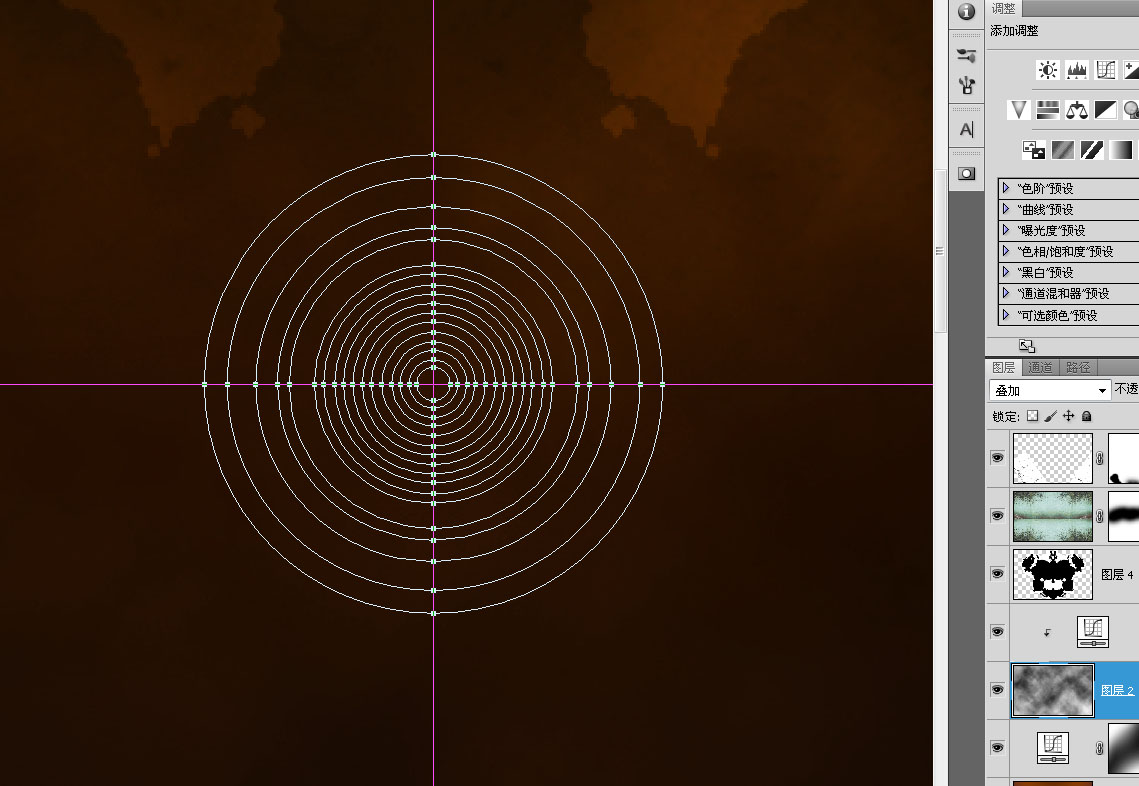The image size is (1139, 786).
Task: Open the Info panel icon
Action: 966,12
